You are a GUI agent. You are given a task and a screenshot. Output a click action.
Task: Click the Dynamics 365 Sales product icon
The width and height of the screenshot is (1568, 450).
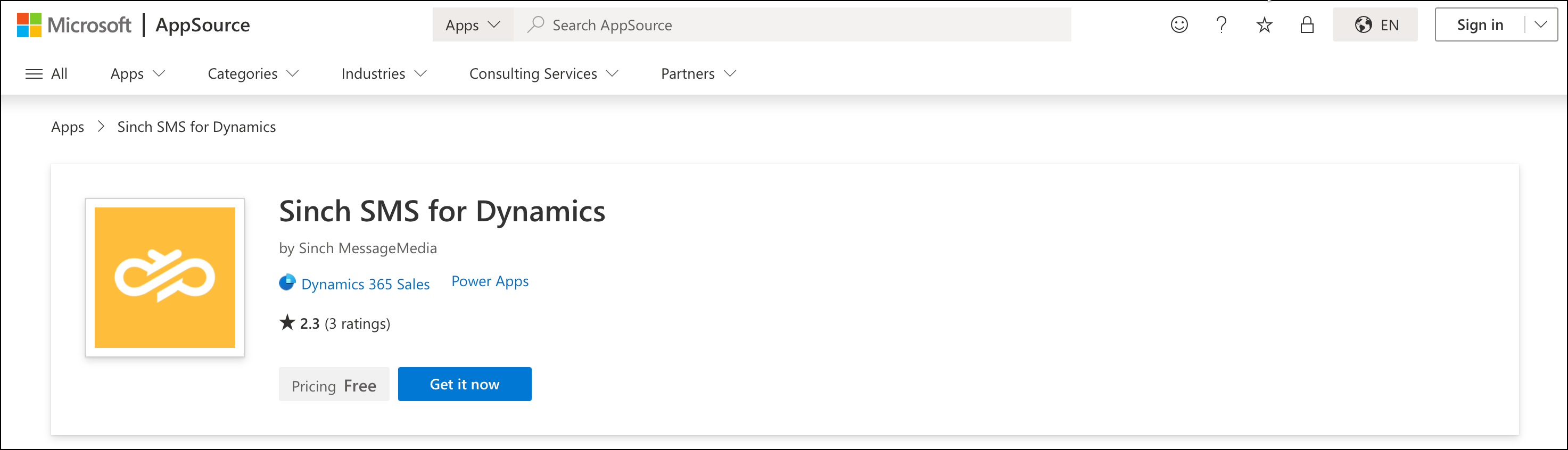click(x=287, y=283)
